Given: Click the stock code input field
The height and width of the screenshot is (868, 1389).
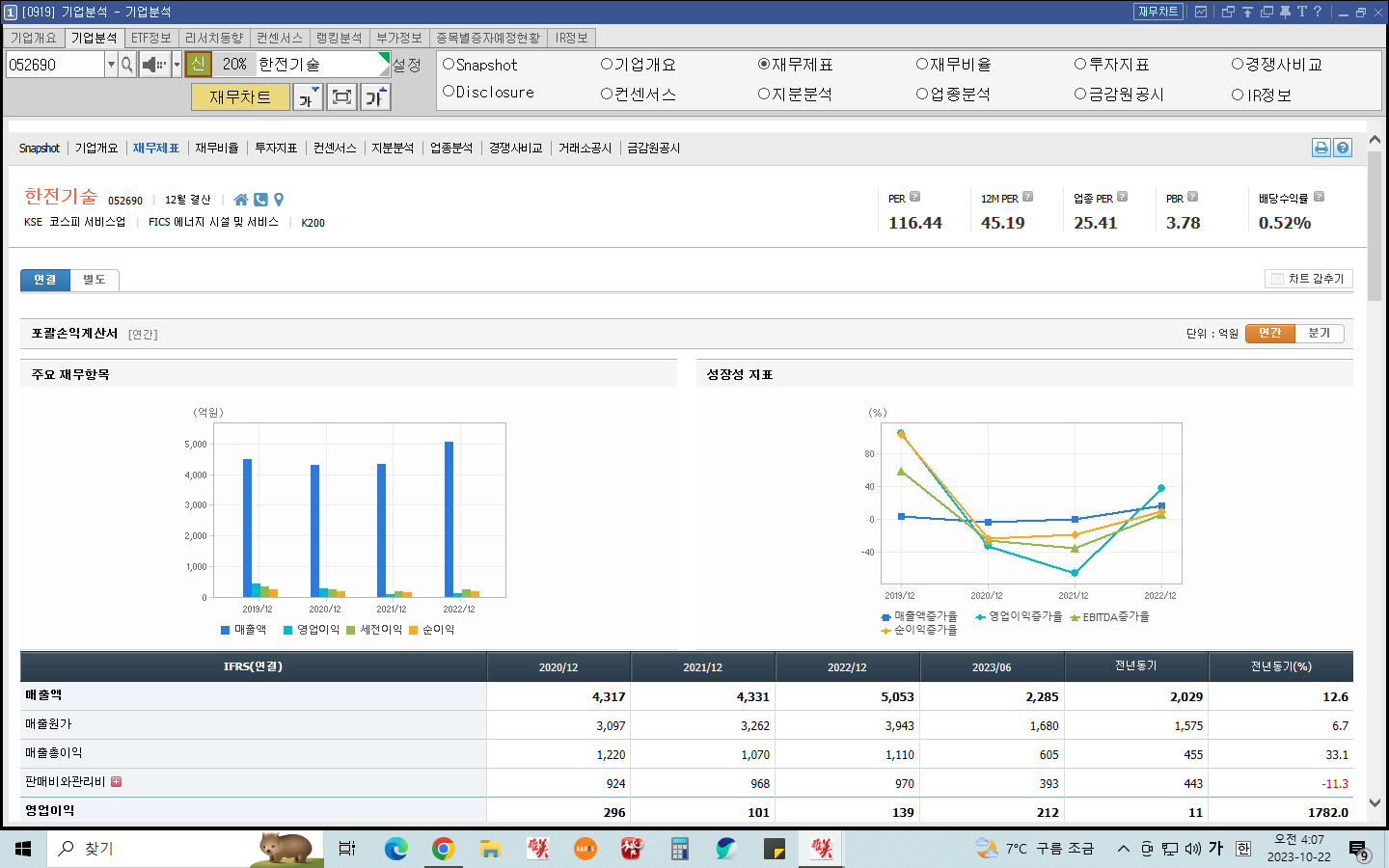Looking at the screenshot, I should (55, 65).
